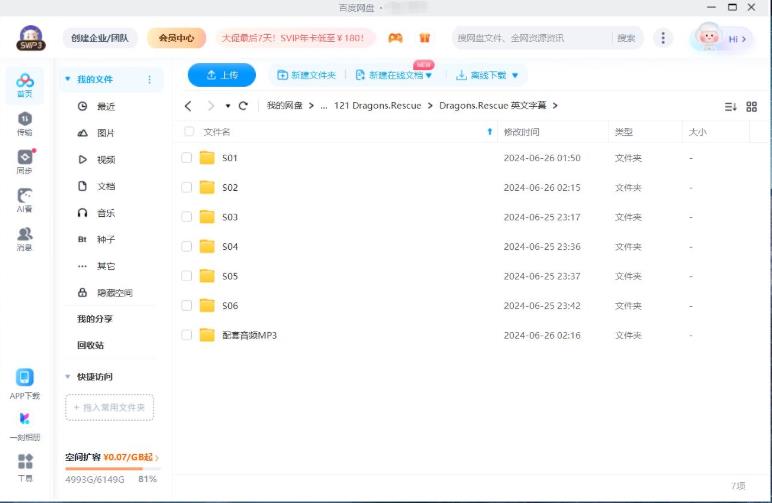Open the S04 folder icon

pyautogui.click(x=207, y=246)
